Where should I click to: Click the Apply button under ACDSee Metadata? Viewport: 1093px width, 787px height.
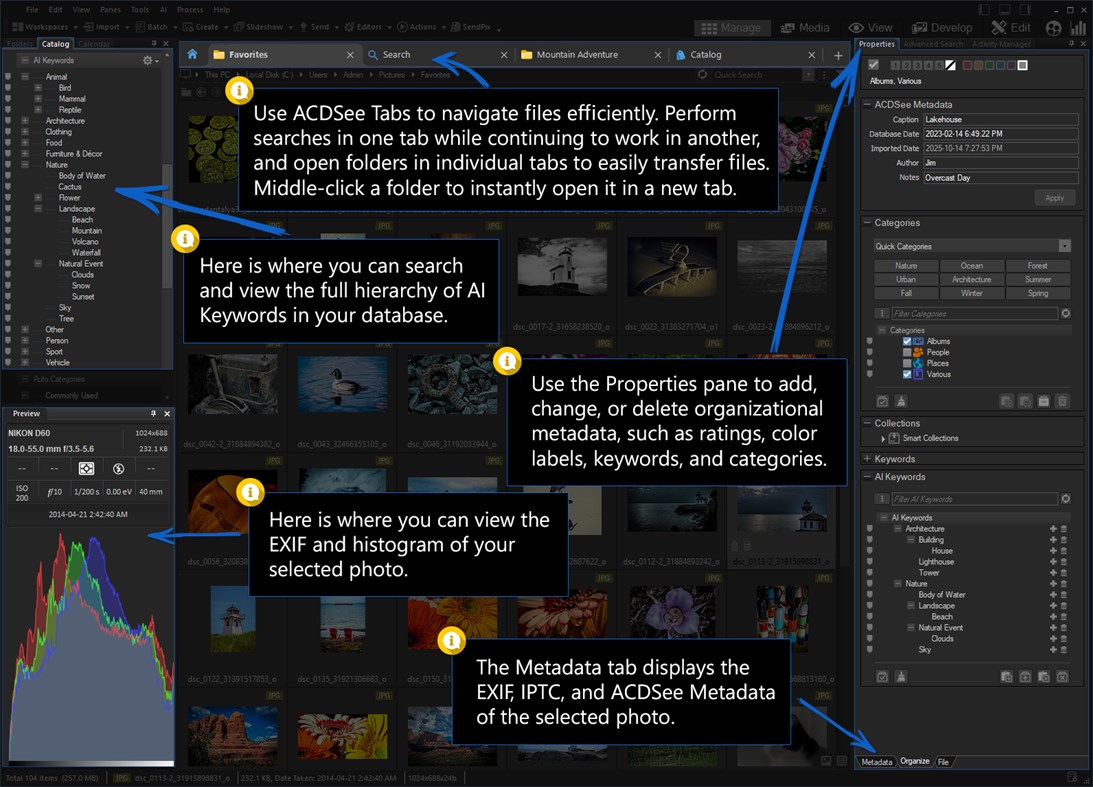pyautogui.click(x=1055, y=197)
